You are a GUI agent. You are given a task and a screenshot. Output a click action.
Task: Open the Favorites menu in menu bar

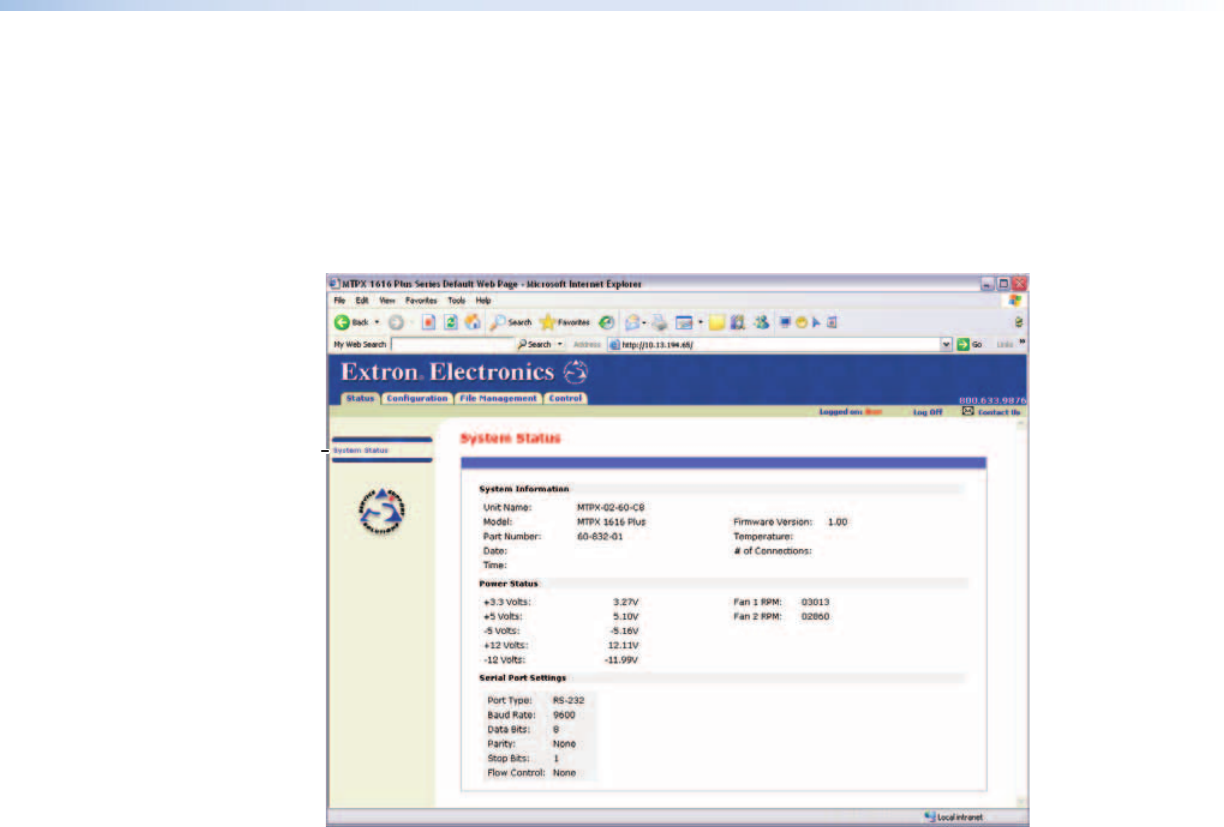coord(420,300)
